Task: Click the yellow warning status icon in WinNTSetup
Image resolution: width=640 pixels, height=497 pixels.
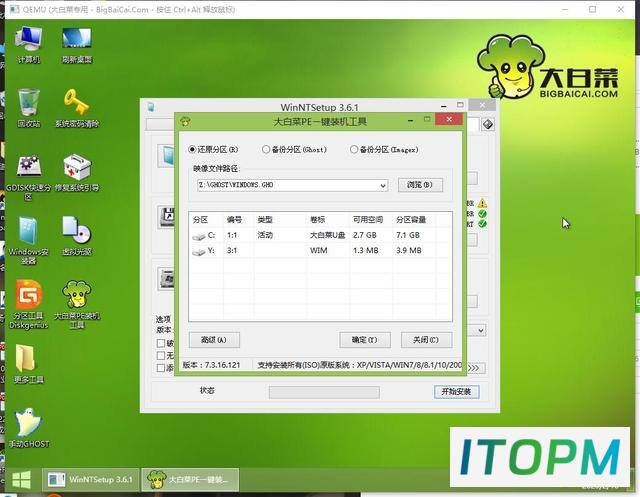Action: coord(482,203)
